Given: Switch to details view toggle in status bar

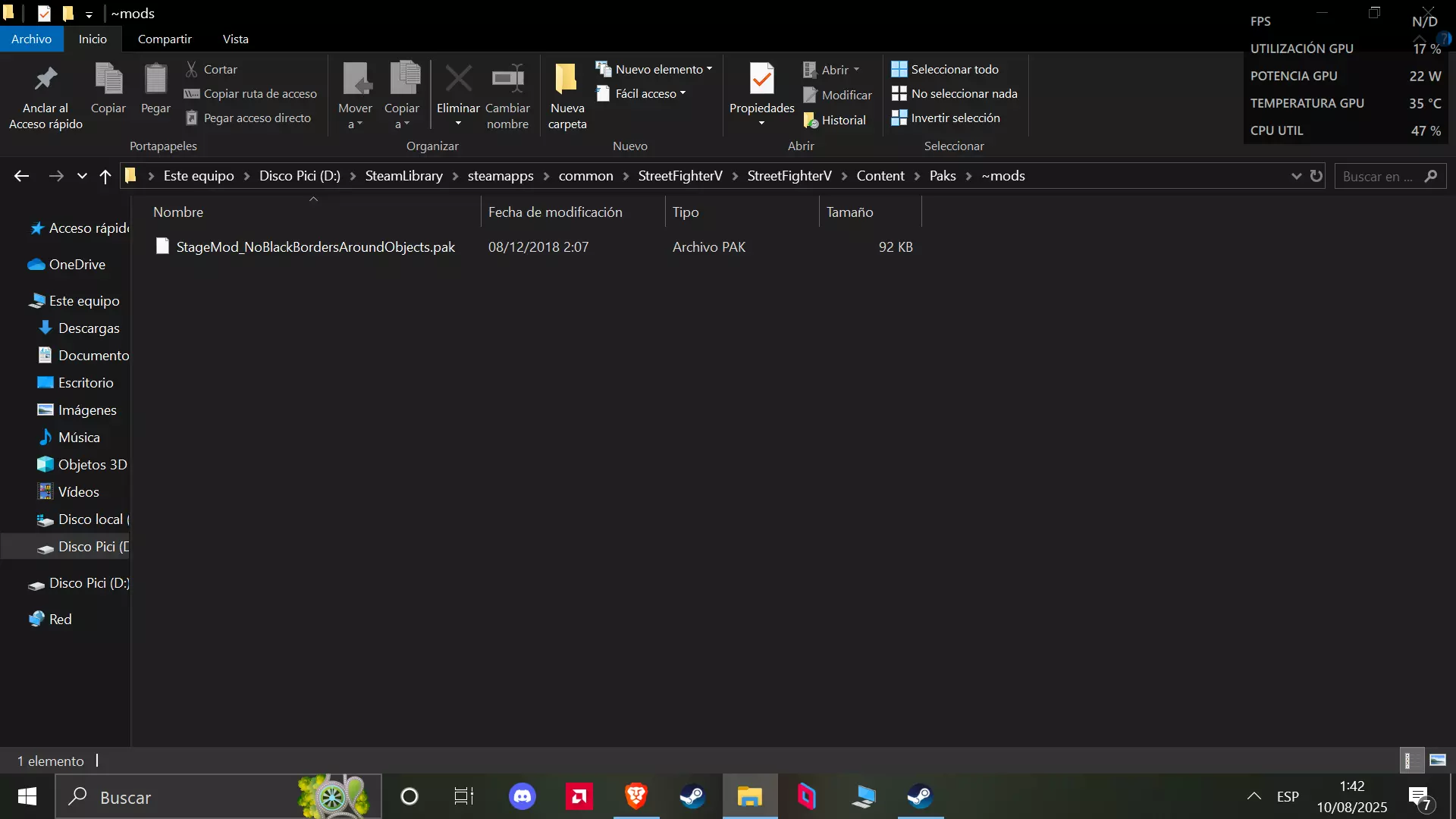Looking at the screenshot, I should 1409,760.
